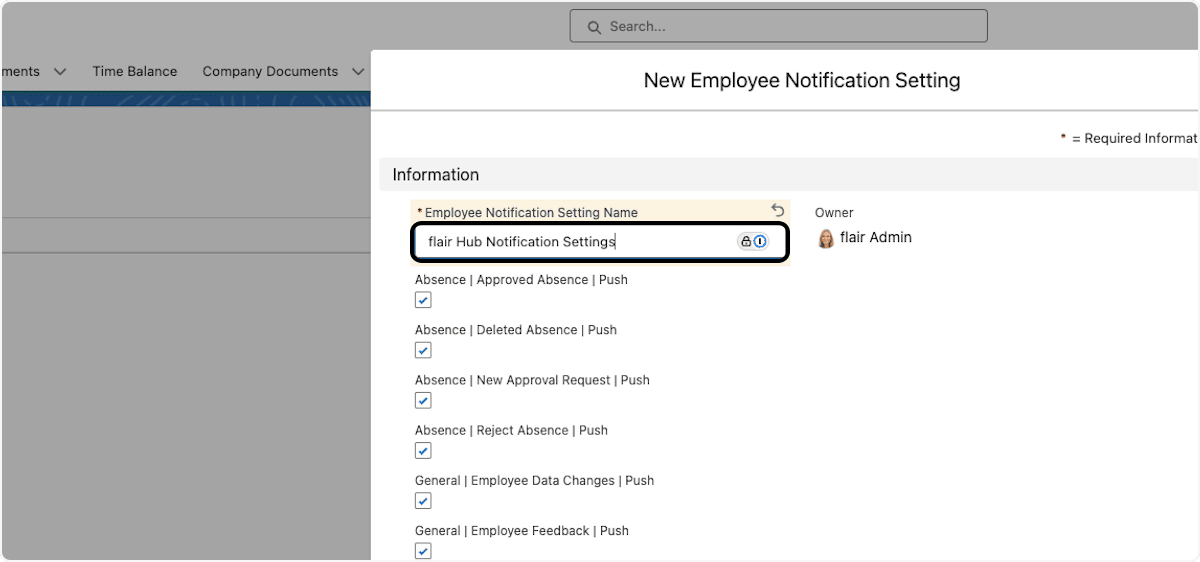The image size is (1200, 562).
Task: Click the New Employee Notification Setting title
Action: (x=802, y=81)
